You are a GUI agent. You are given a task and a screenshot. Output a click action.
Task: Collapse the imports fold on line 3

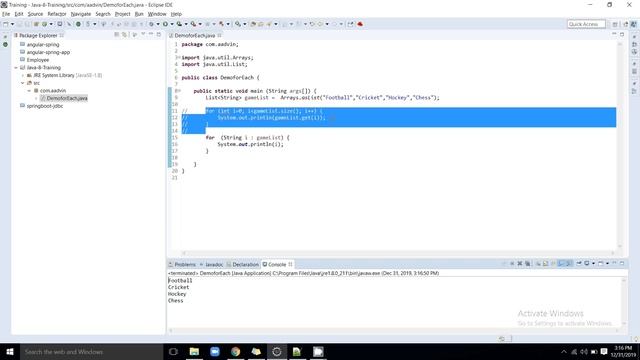point(178,58)
